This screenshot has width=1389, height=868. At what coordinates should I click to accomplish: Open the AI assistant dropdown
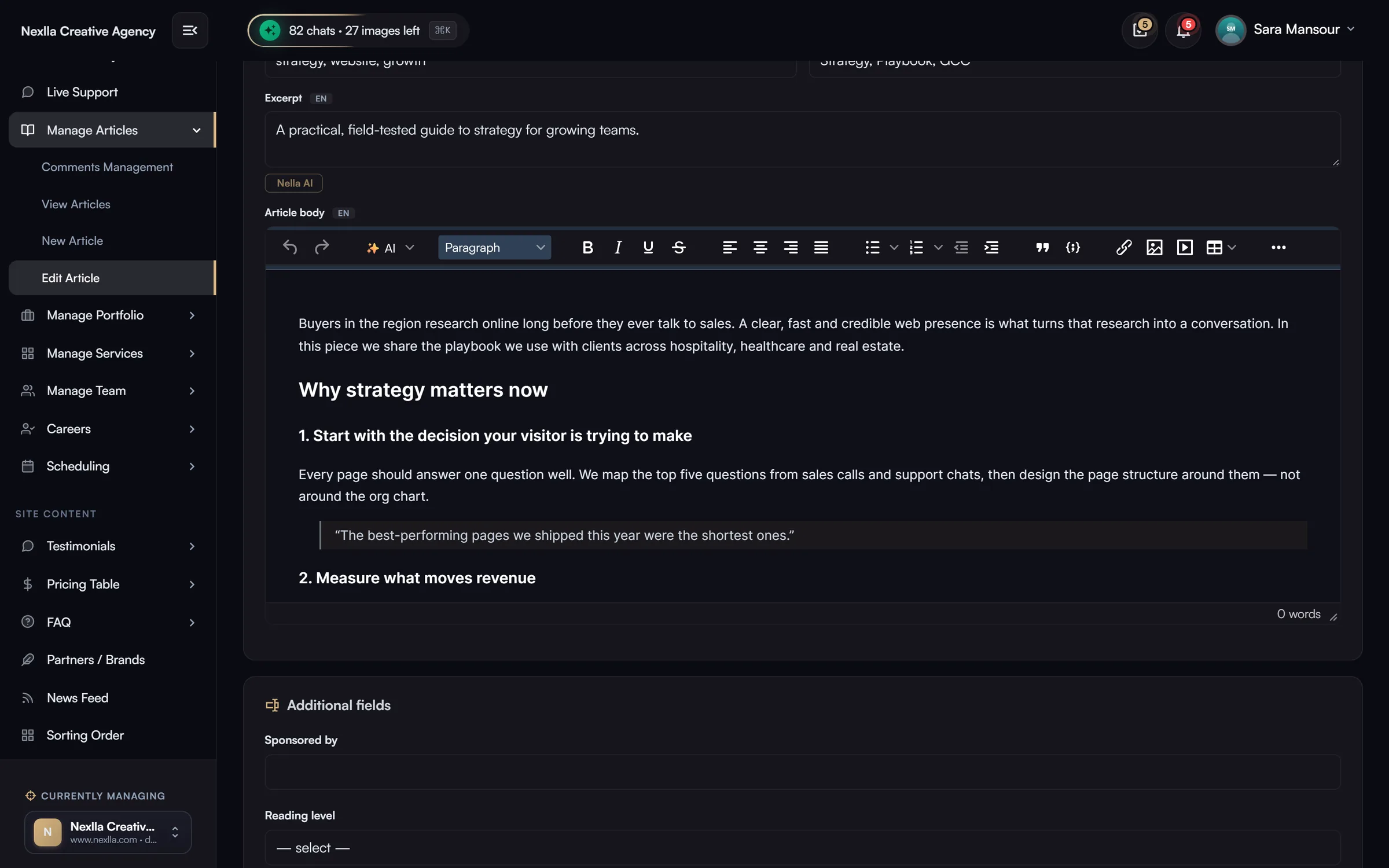coord(390,248)
